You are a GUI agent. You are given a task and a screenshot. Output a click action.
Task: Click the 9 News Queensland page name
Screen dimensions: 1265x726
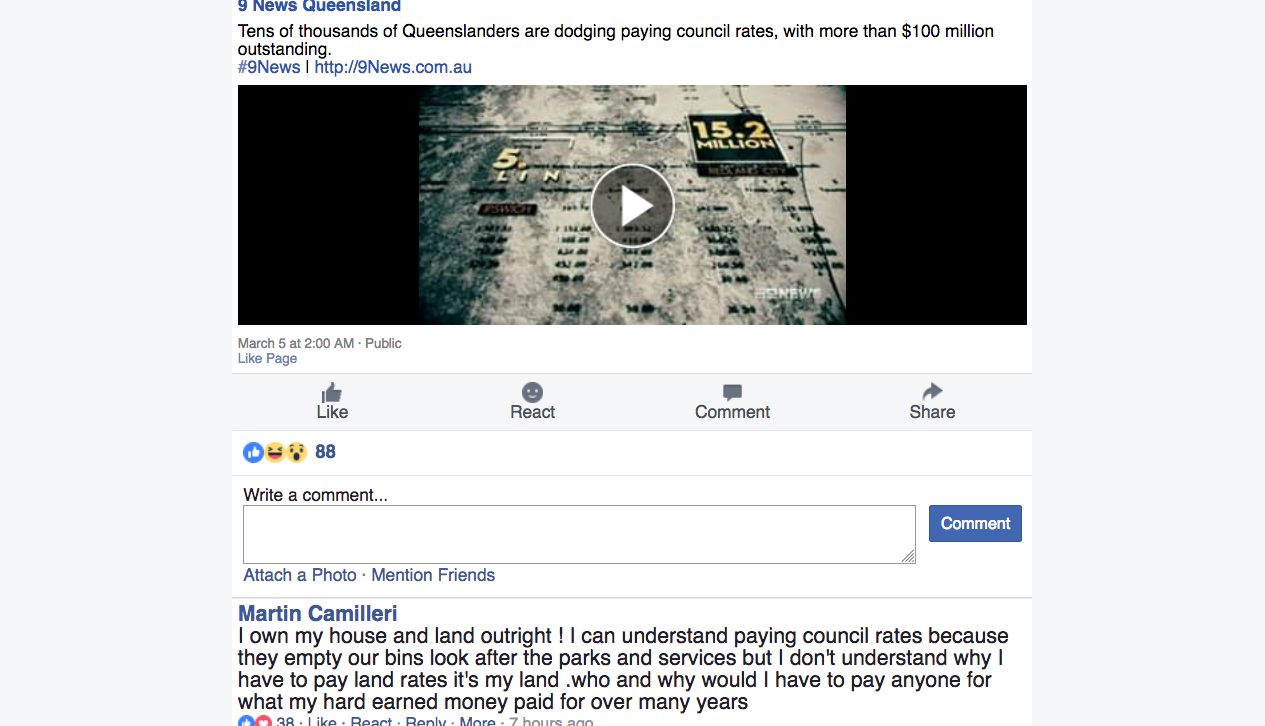(x=319, y=6)
